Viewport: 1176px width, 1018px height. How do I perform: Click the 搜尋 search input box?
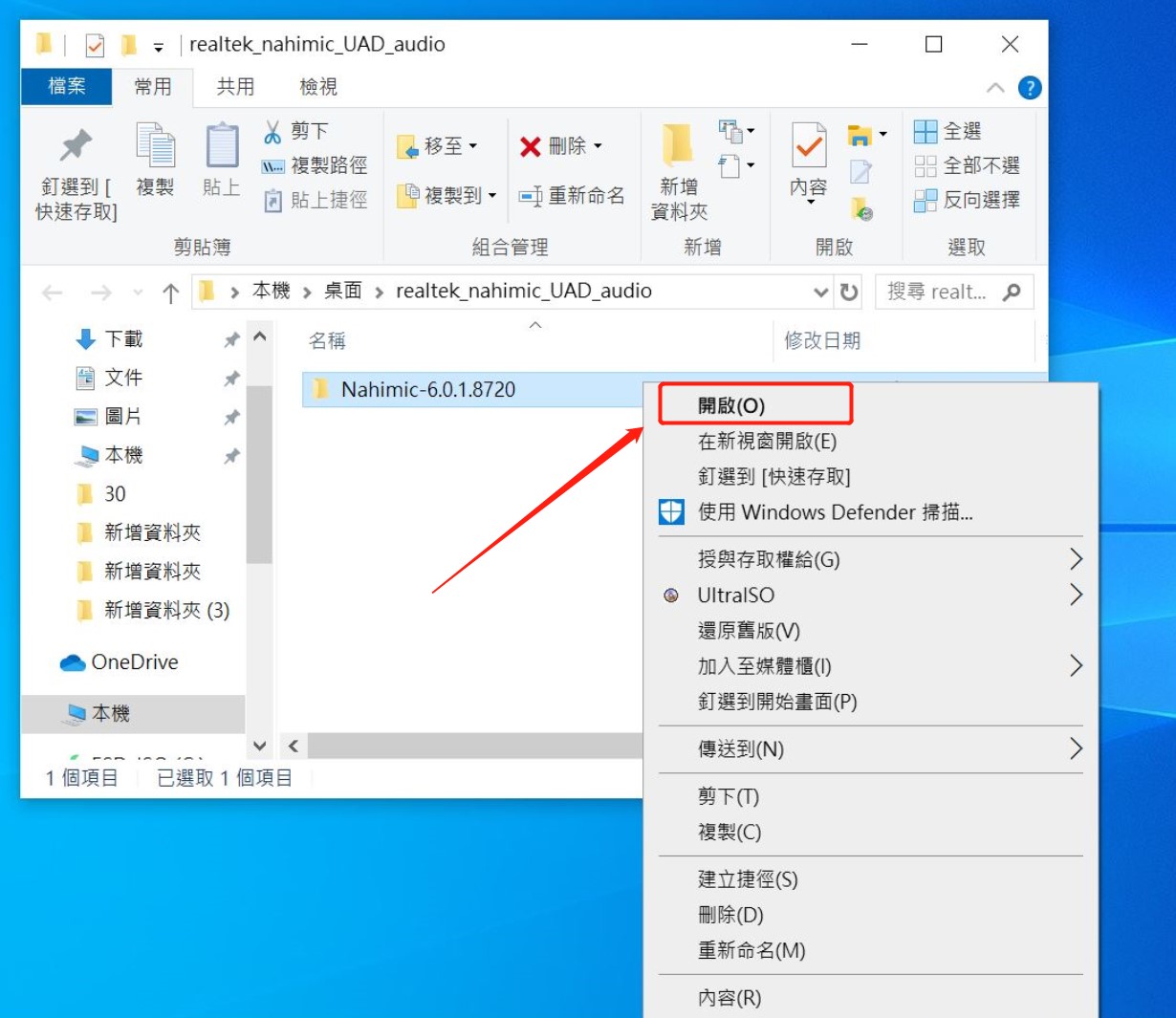pyautogui.click(x=937, y=292)
